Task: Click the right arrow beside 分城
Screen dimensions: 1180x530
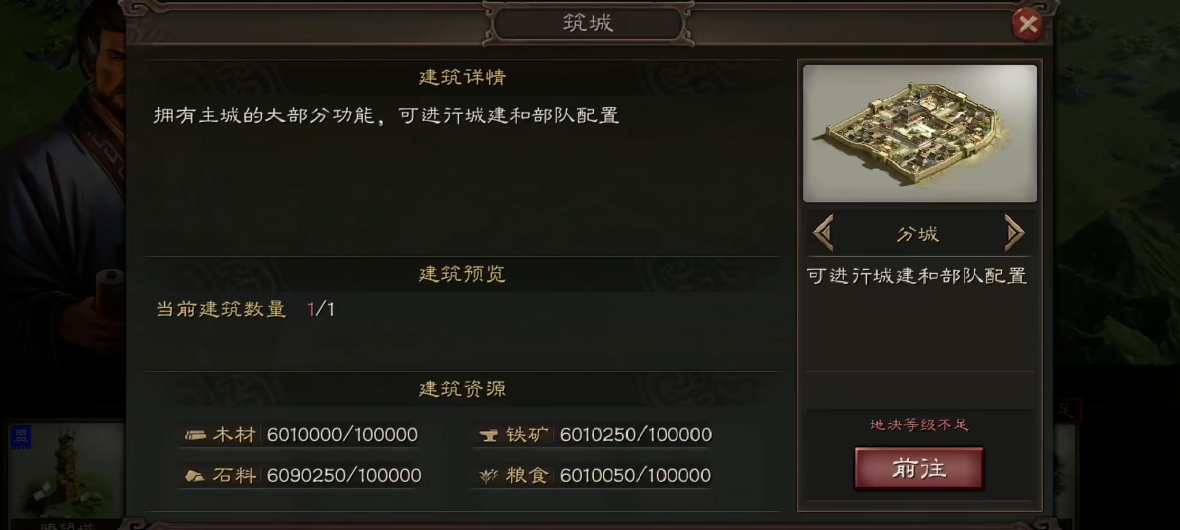Action: click(1014, 233)
